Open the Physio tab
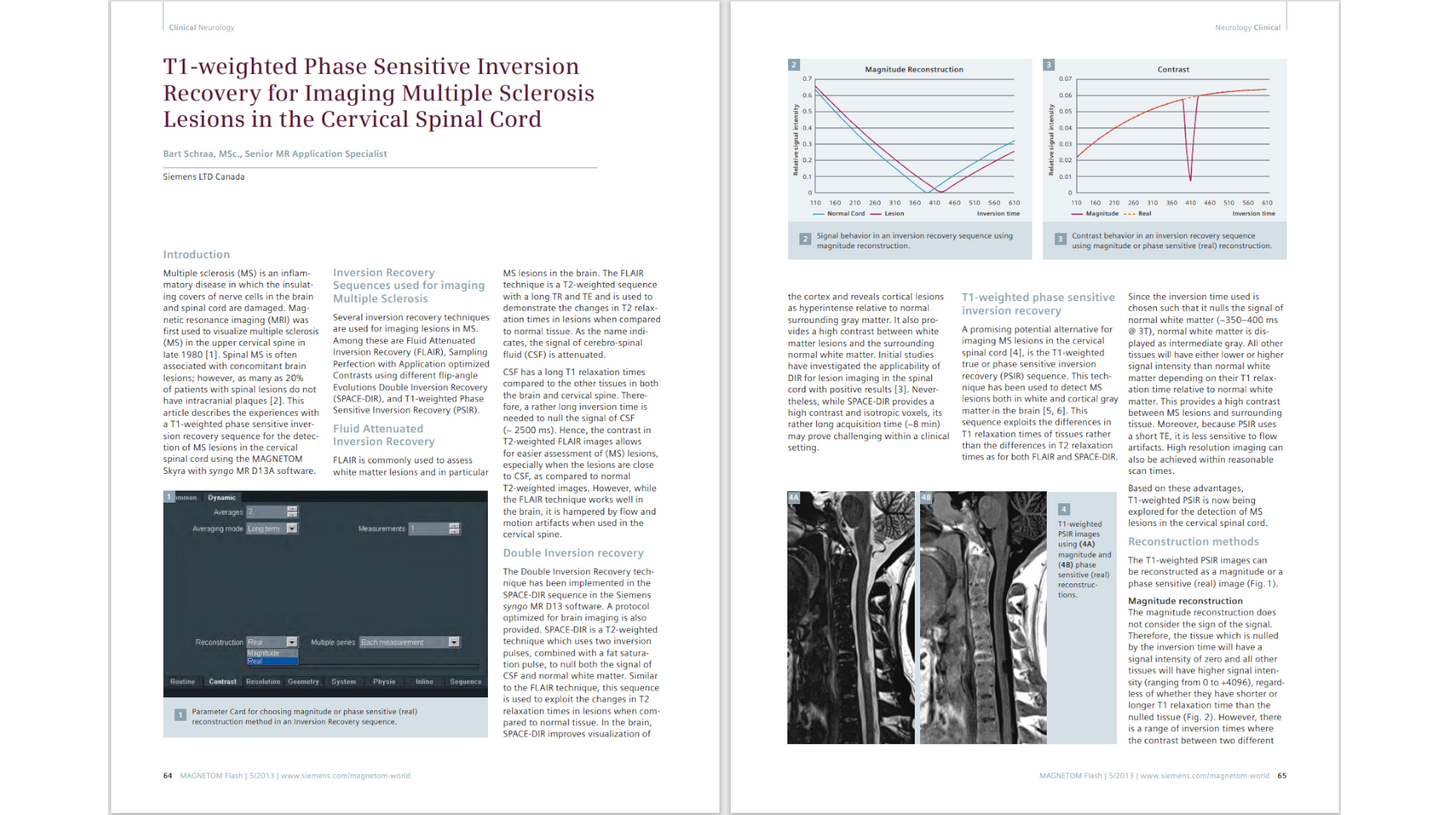The height and width of the screenshot is (815, 1448). [383, 681]
